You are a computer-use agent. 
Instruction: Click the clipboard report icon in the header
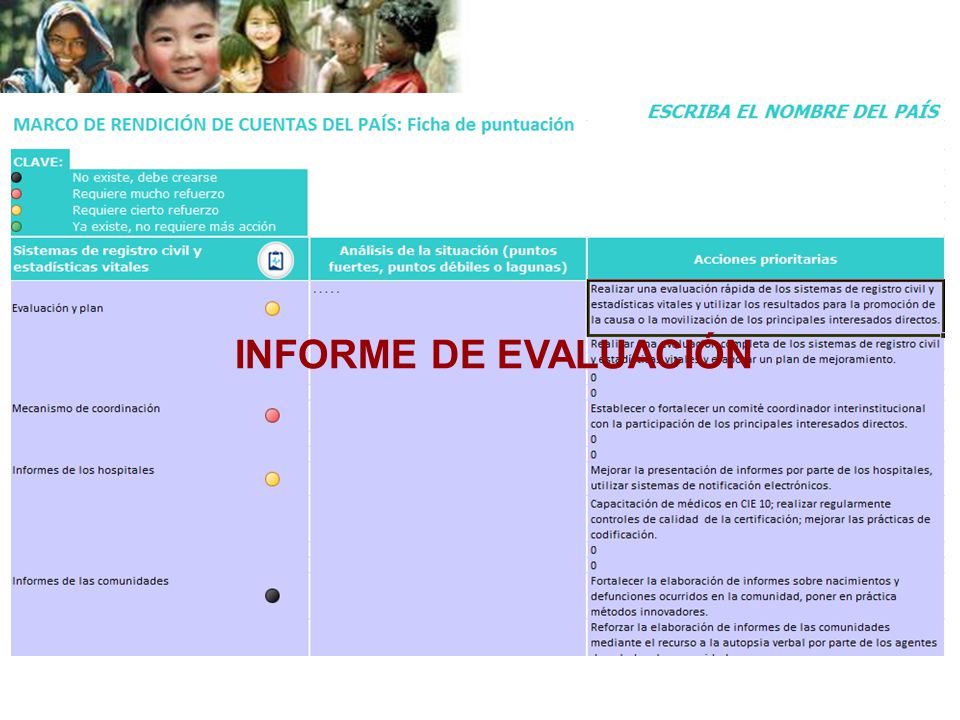[276, 260]
